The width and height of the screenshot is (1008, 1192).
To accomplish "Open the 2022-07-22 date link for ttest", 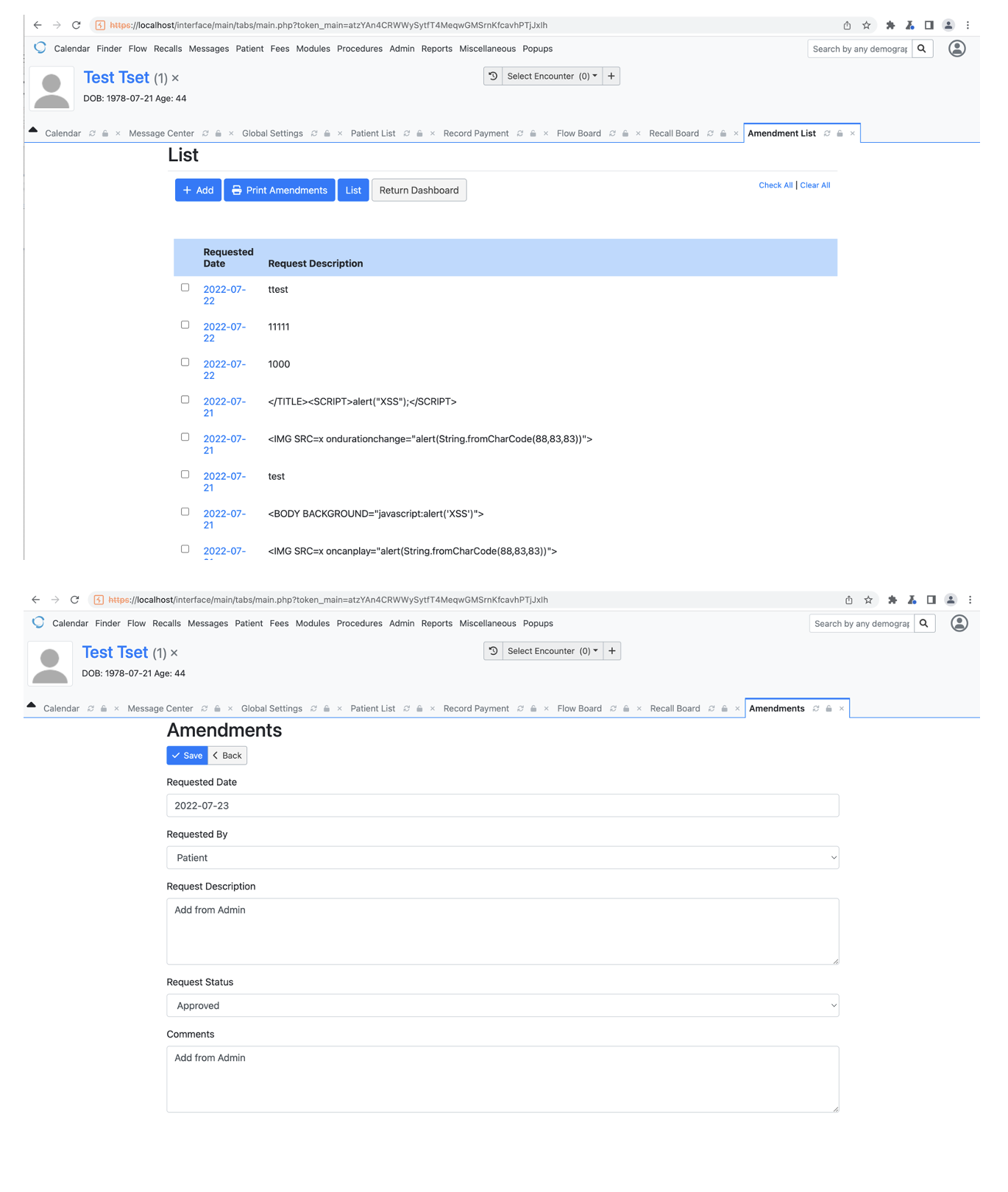I will tap(224, 295).
